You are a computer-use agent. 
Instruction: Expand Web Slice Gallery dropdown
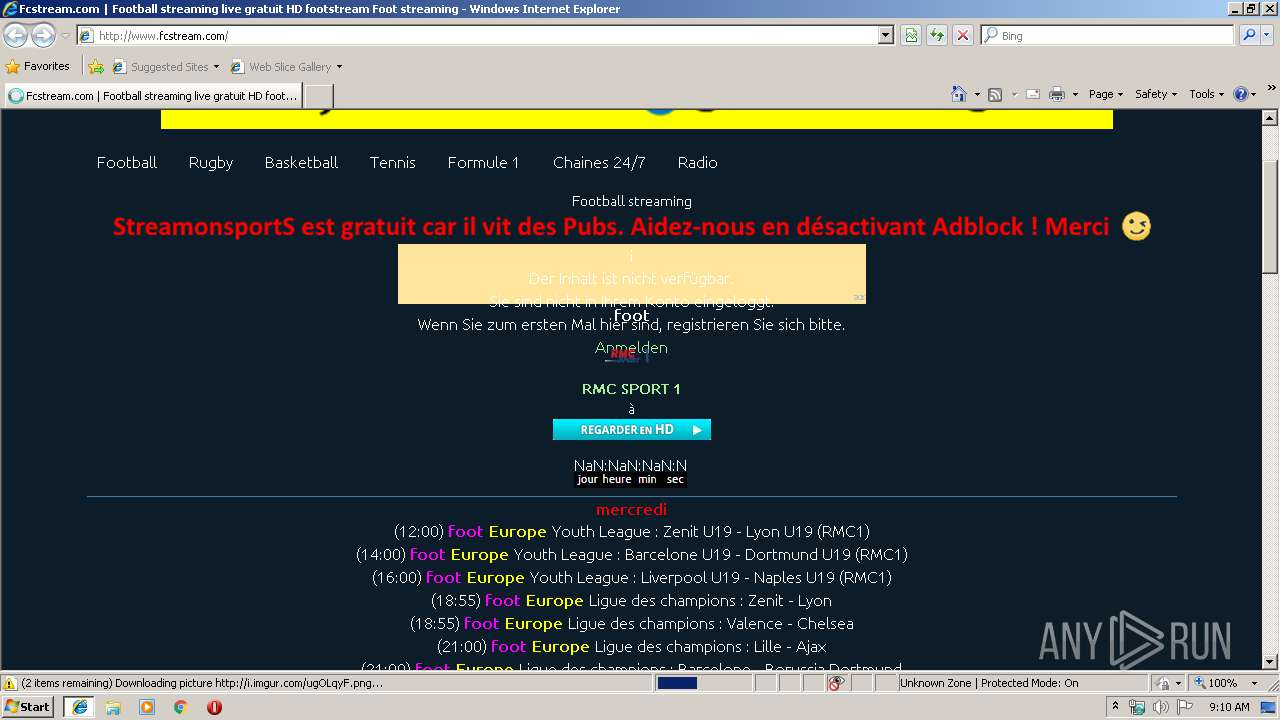click(339, 67)
